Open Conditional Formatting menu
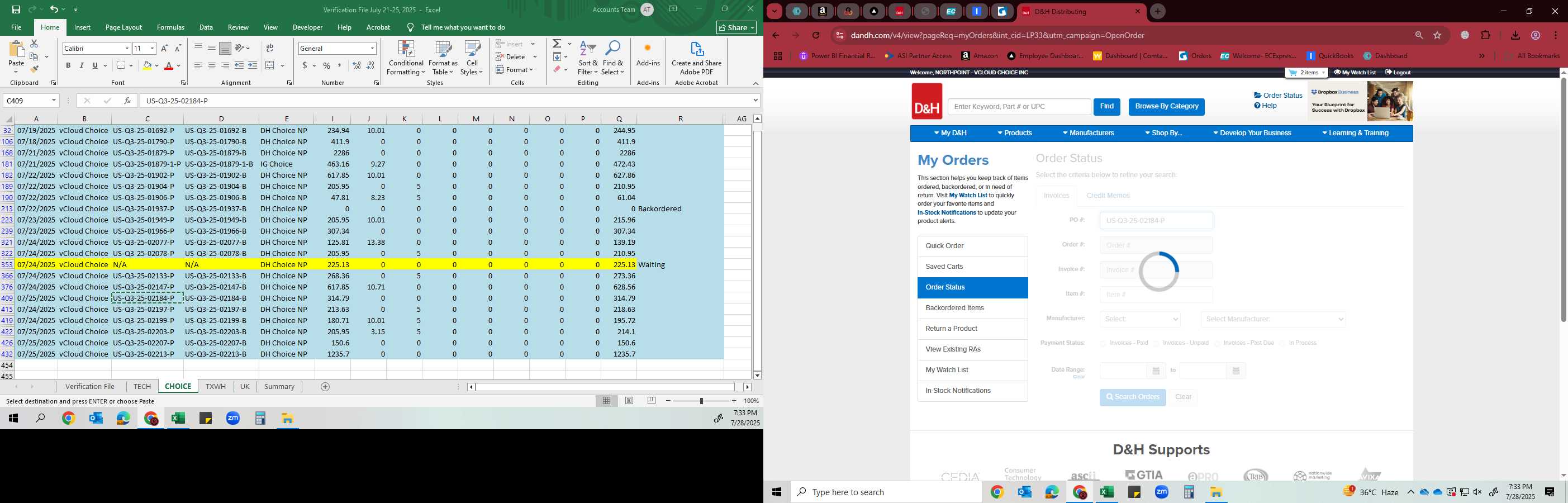Screen dimensions: 1568x503 (x=406, y=58)
